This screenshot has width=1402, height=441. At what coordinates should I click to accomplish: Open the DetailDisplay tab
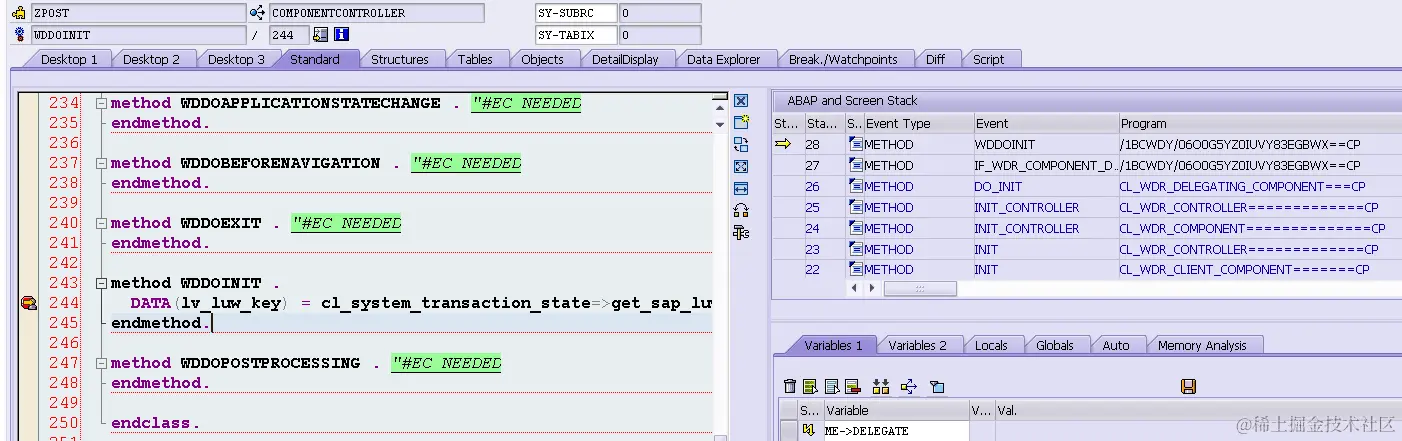tap(625, 59)
